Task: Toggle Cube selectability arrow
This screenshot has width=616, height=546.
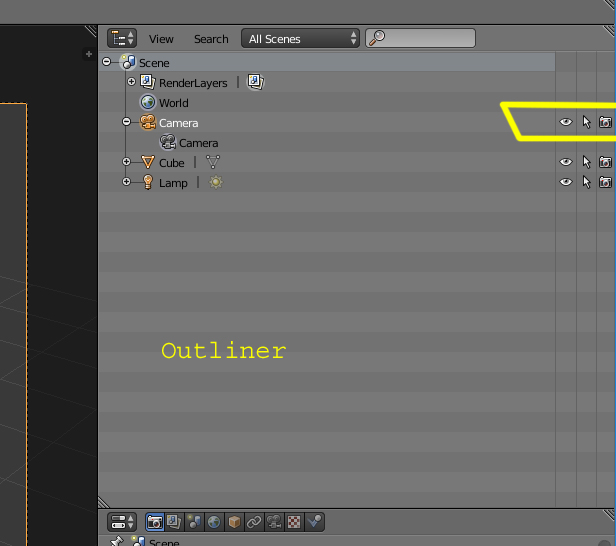Action: tap(587, 162)
